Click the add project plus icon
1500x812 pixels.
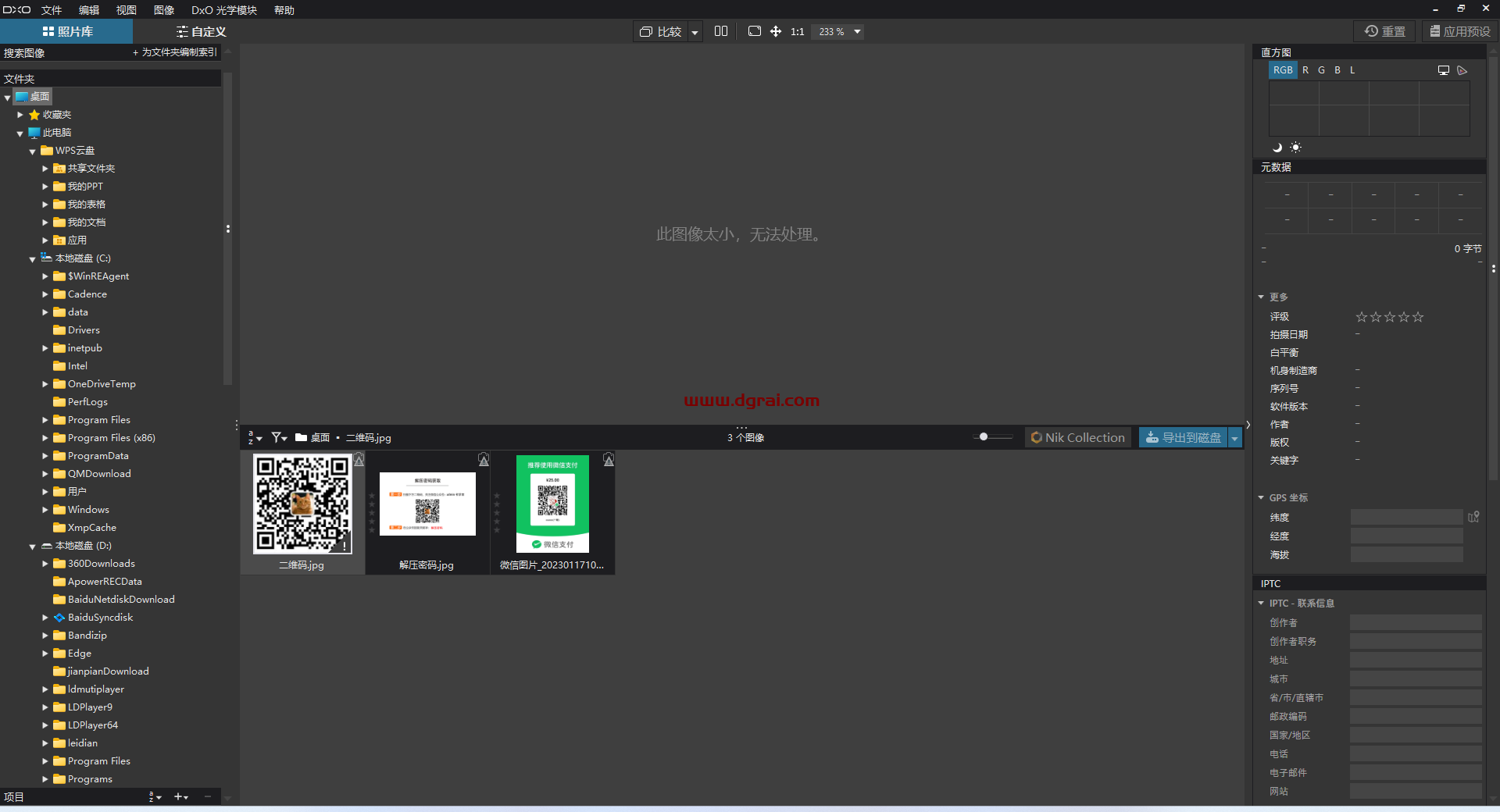pos(180,797)
